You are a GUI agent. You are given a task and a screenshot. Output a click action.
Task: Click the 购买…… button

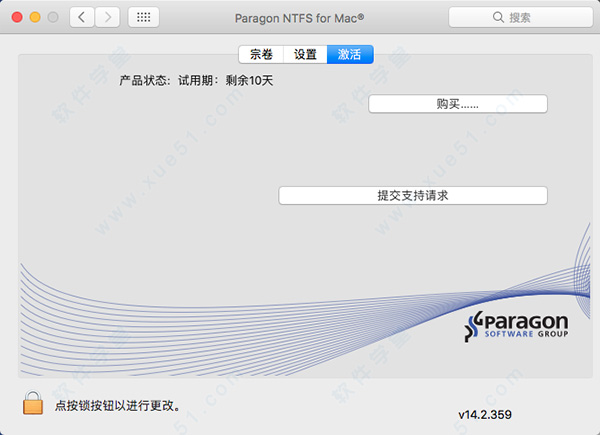(x=458, y=104)
